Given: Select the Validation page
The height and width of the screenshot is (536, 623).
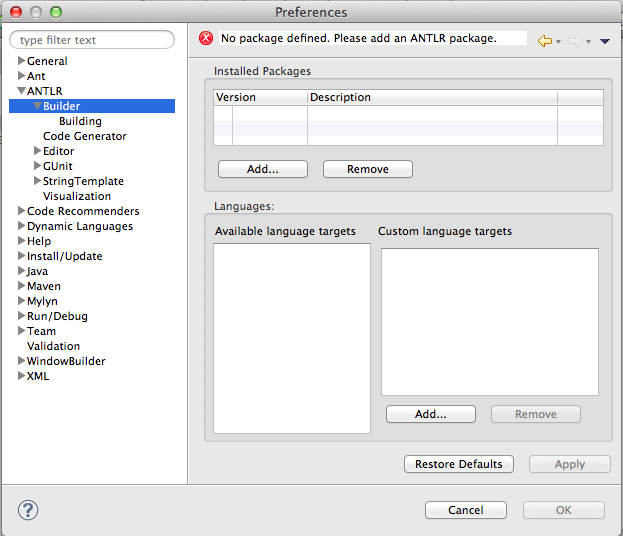Looking at the screenshot, I should pyautogui.click(x=53, y=346).
